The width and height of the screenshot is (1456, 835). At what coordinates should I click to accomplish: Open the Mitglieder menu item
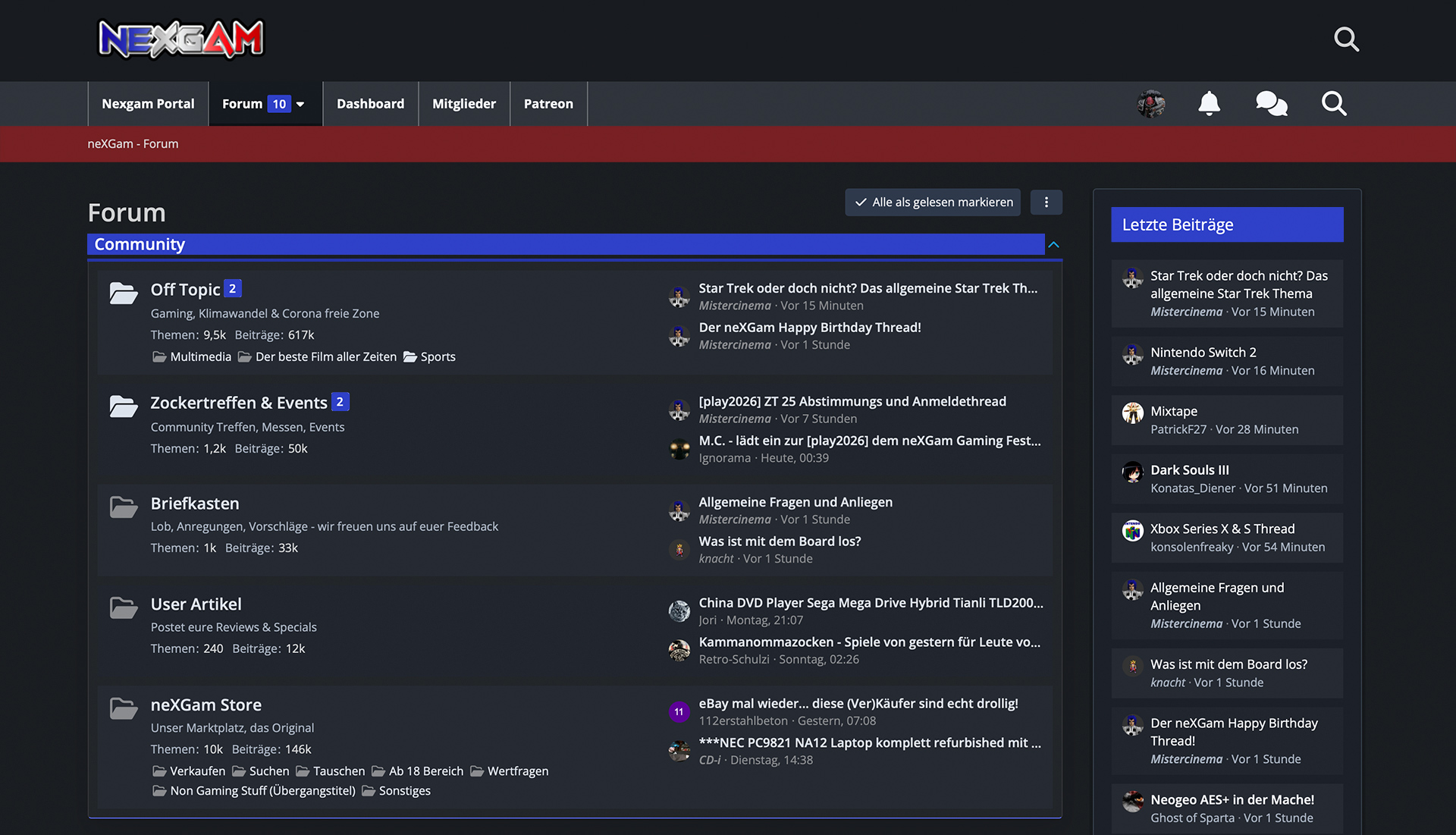tap(464, 104)
